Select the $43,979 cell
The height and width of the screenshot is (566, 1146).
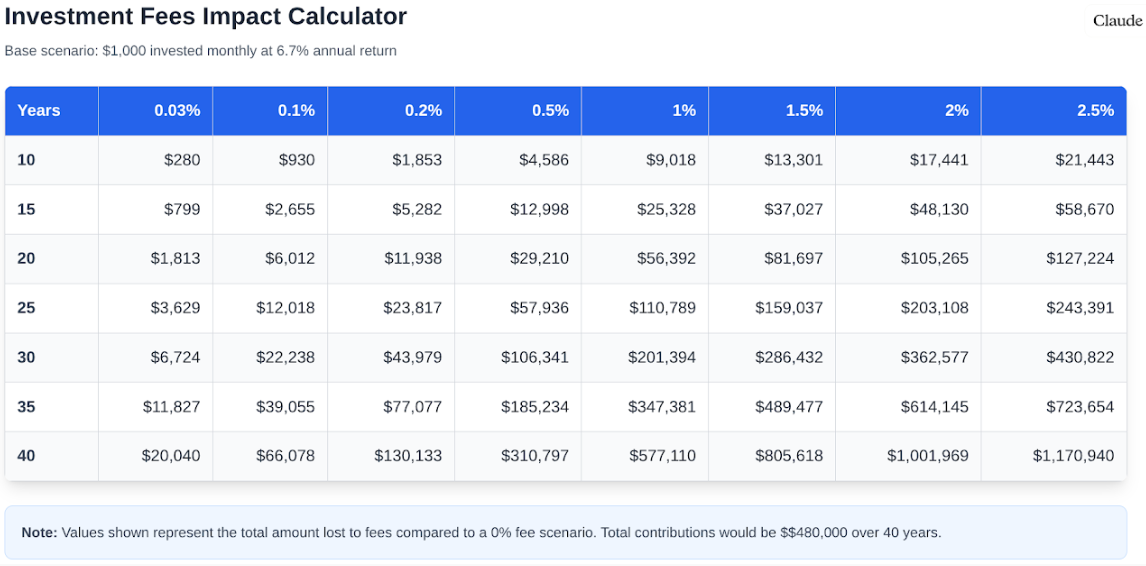point(412,357)
